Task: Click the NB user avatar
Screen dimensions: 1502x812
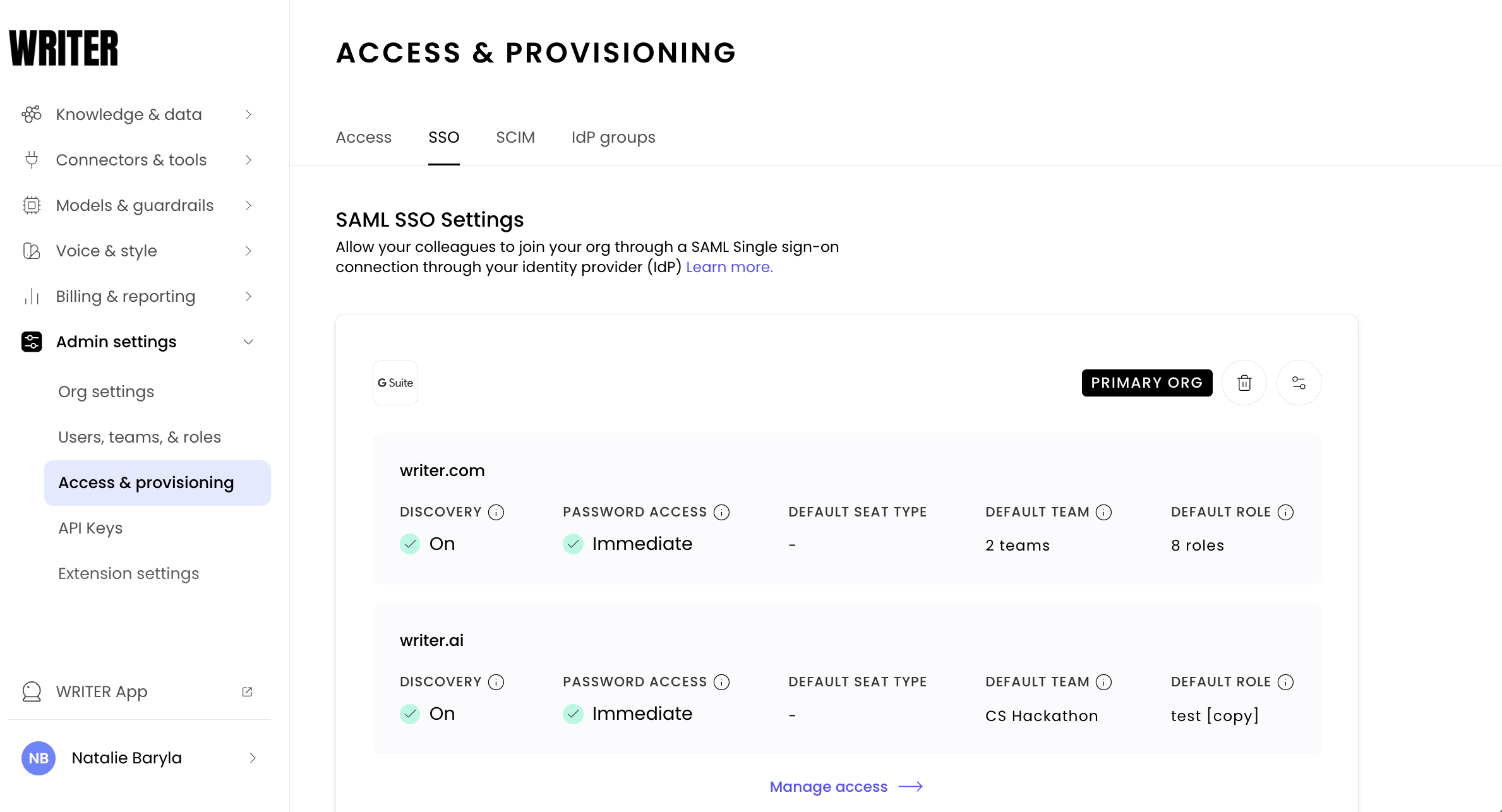Action: (x=39, y=758)
